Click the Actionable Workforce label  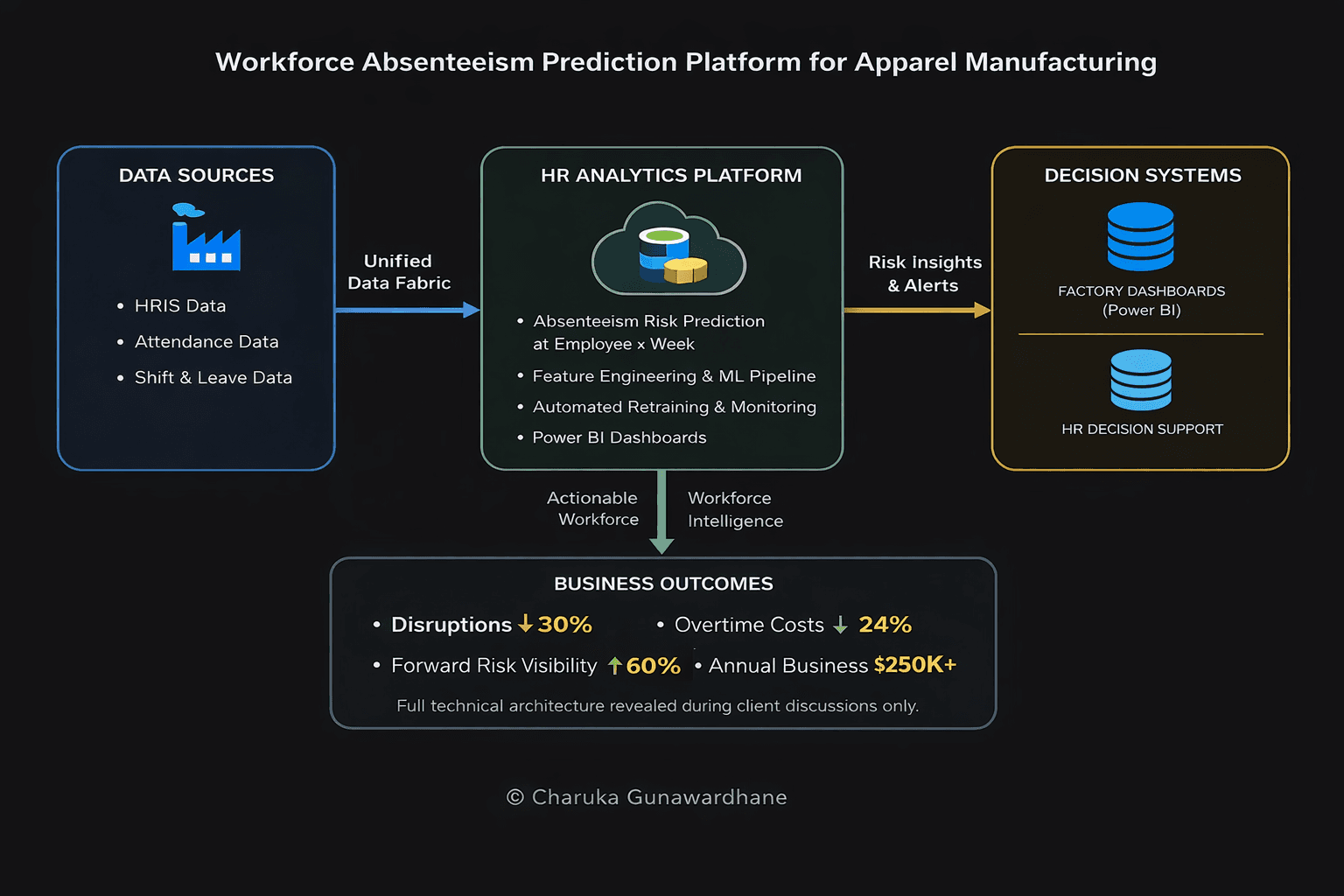coord(593,508)
